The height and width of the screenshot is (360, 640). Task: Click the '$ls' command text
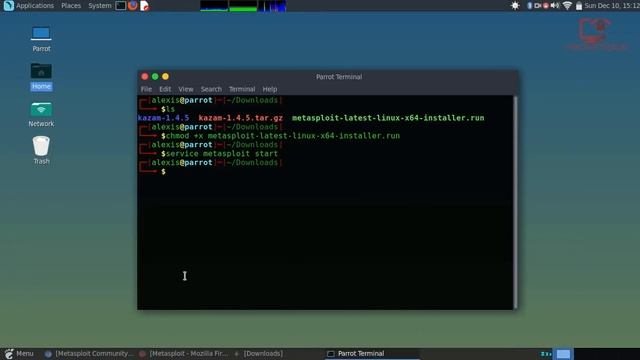point(168,109)
